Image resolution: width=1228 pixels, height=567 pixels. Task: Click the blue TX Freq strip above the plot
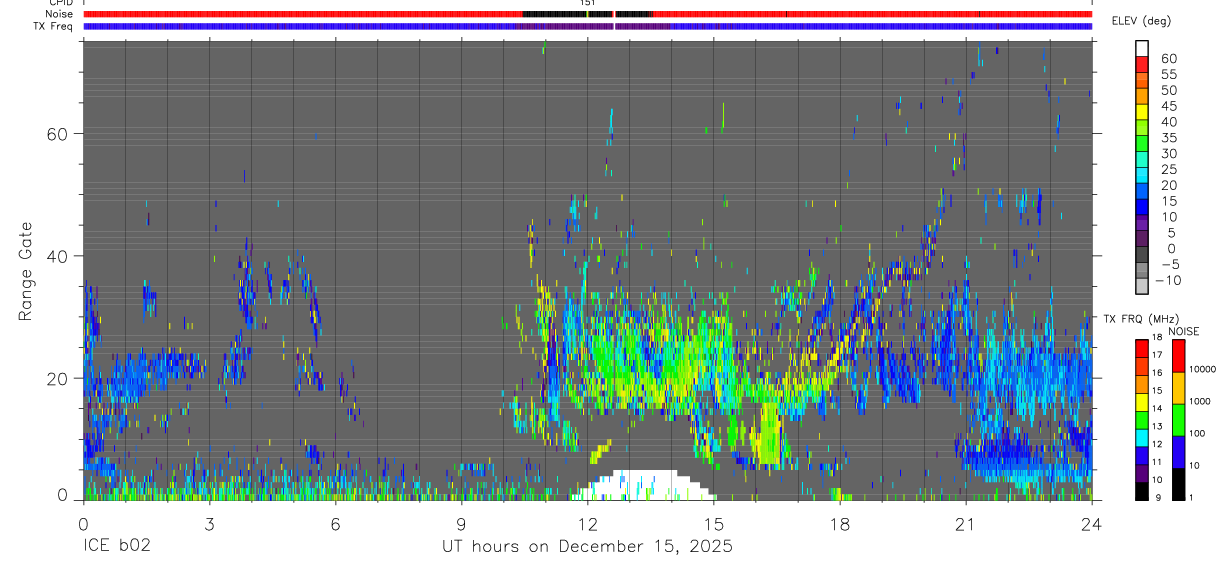click(587, 26)
